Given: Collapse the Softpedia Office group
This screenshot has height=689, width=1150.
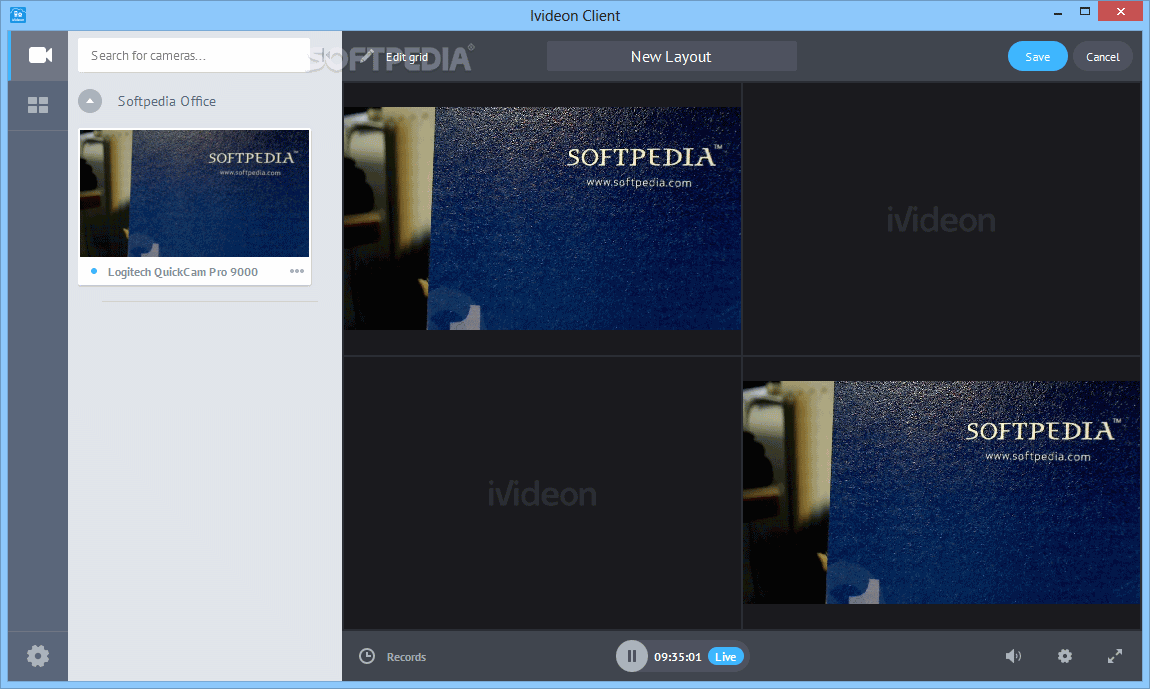Looking at the screenshot, I should (90, 101).
